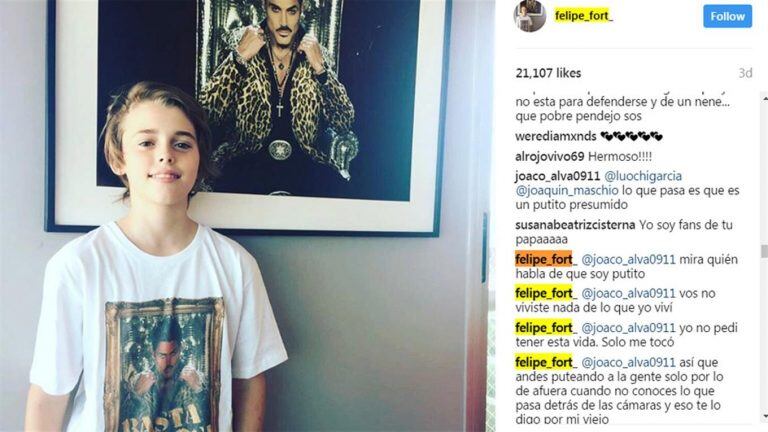Open felipe_fort_ username in post header
The image size is (768, 432).
pyautogui.click(x=583, y=16)
